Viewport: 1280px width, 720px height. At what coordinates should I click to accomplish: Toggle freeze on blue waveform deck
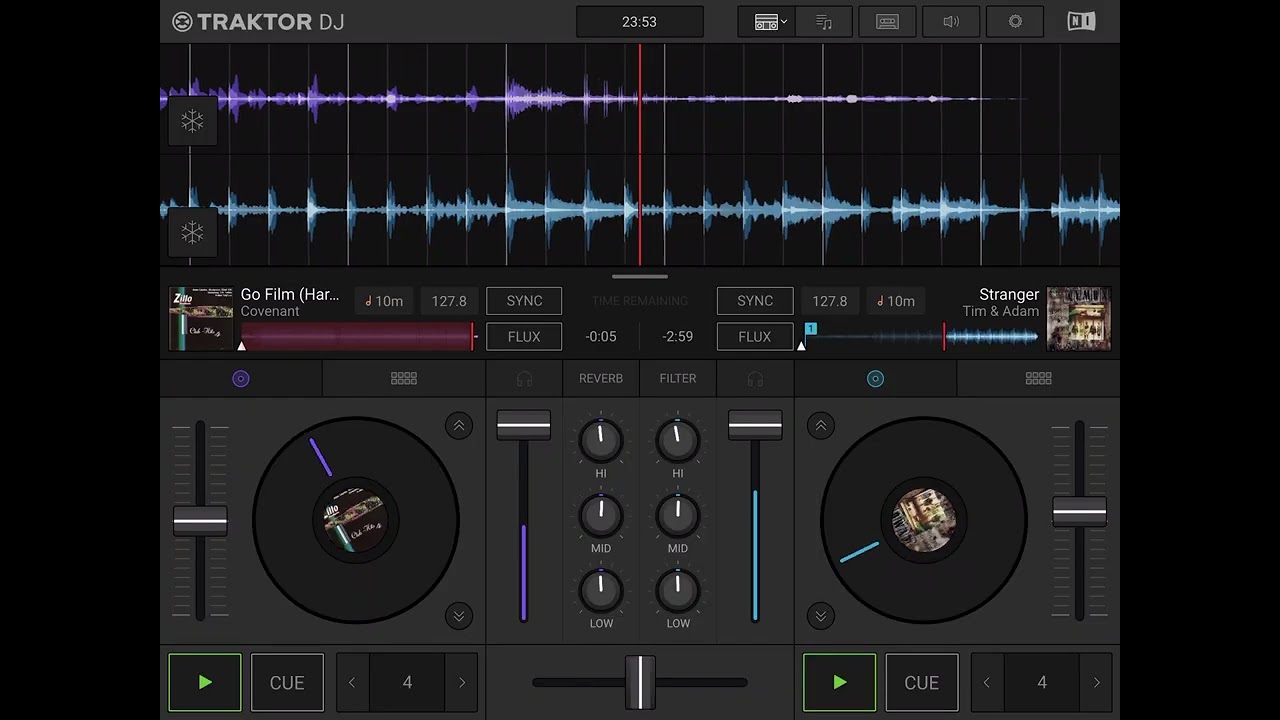(192, 232)
